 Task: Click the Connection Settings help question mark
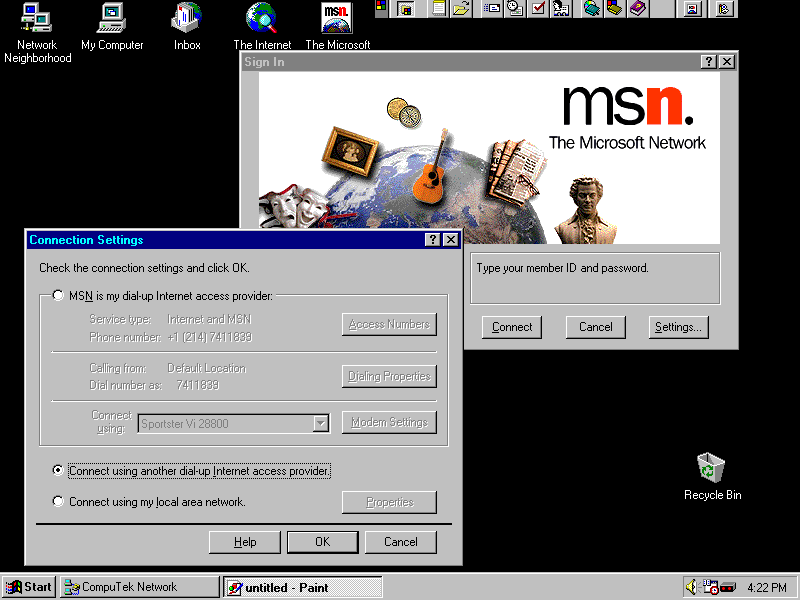[432, 240]
